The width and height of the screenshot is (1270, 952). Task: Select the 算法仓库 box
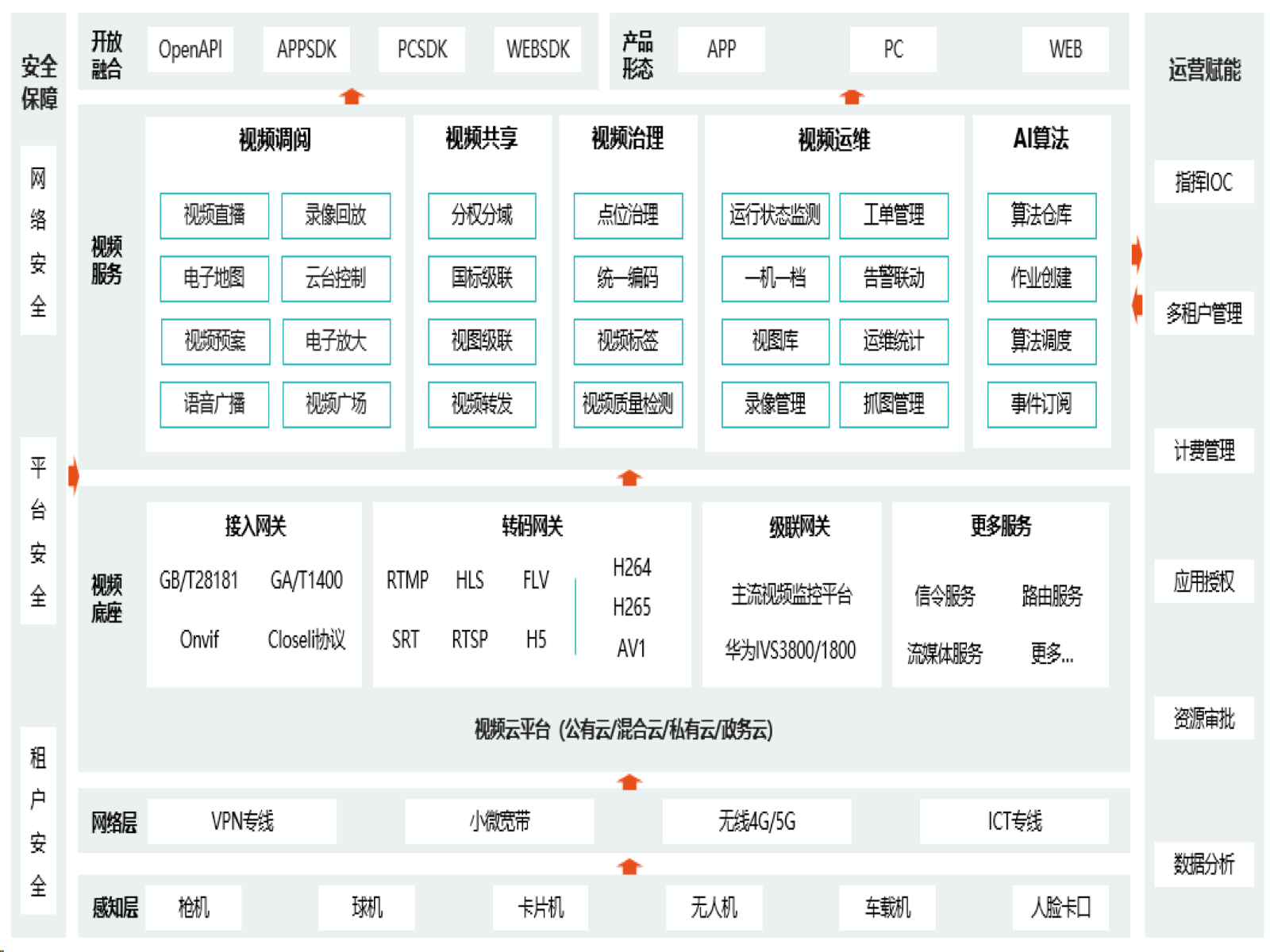click(x=1041, y=215)
